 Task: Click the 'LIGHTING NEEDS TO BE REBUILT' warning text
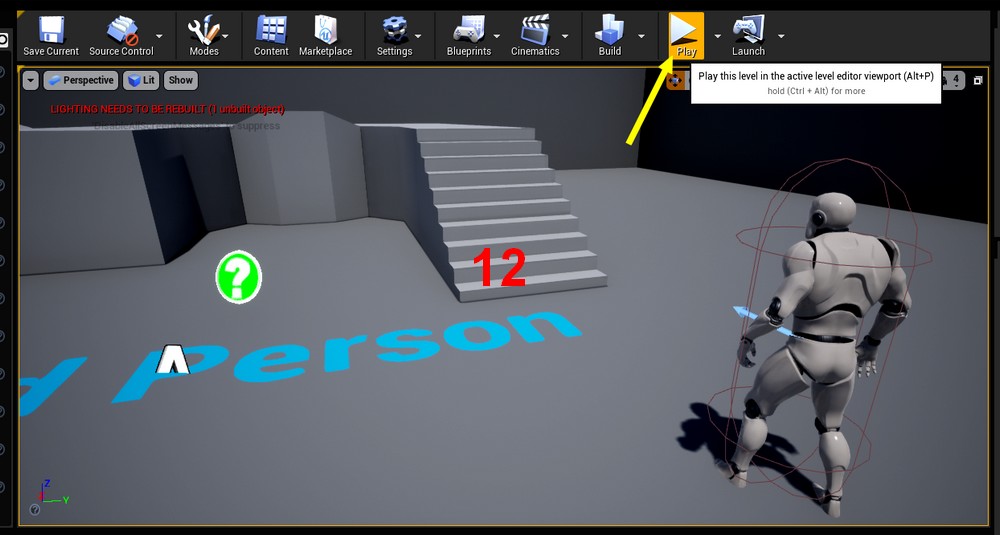coord(167,109)
